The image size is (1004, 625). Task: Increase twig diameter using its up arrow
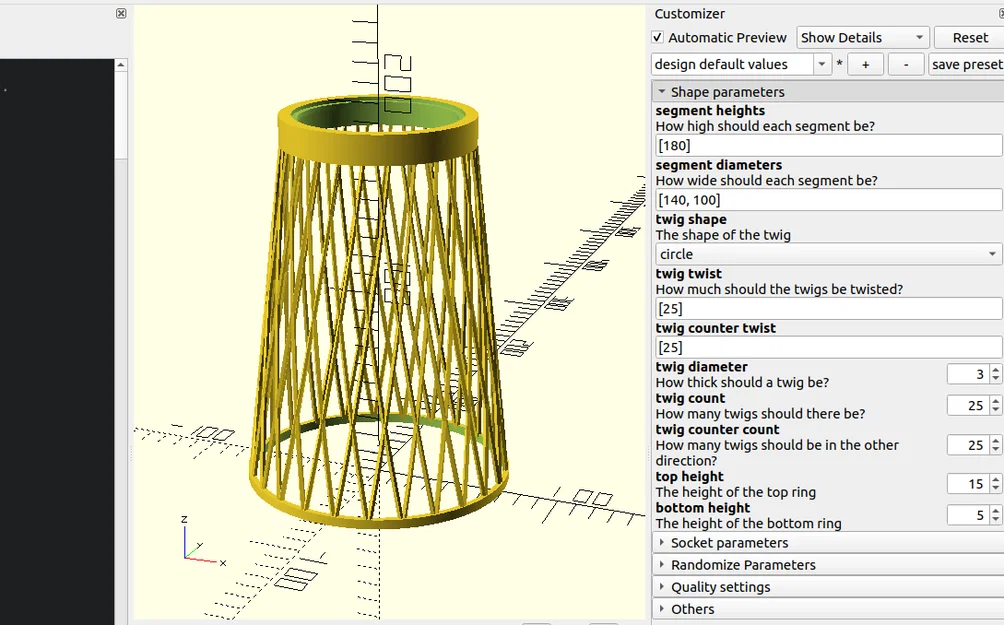[995, 369]
